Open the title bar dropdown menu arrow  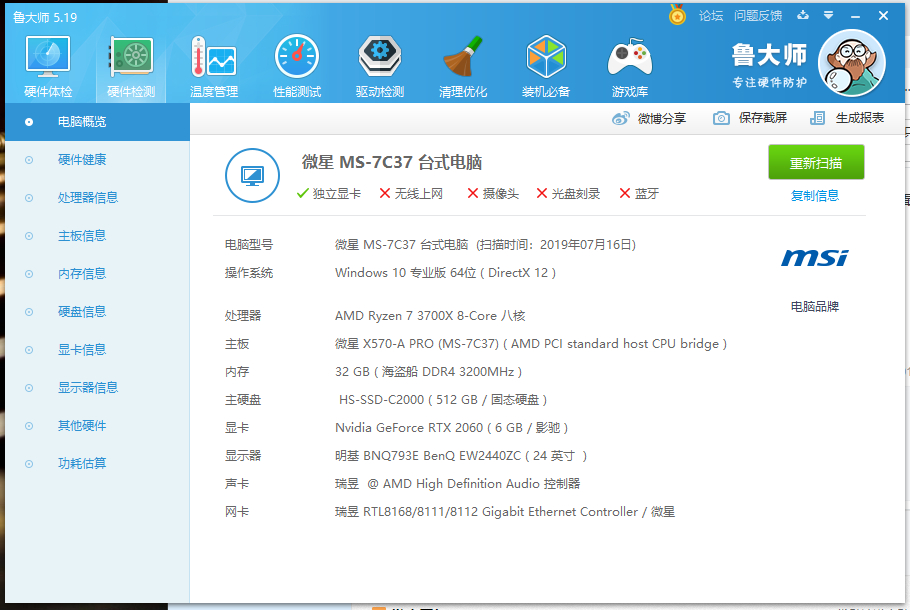[x=829, y=15]
